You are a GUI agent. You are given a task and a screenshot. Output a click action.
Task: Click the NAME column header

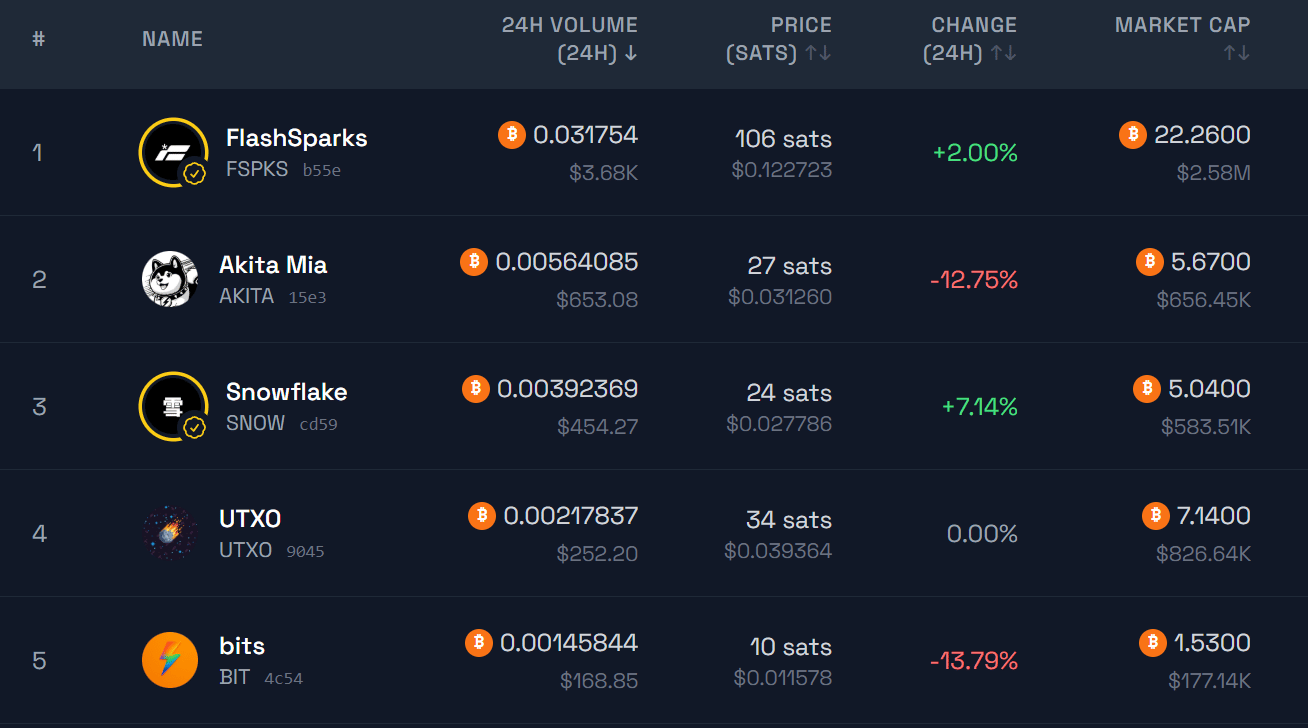pos(172,39)
